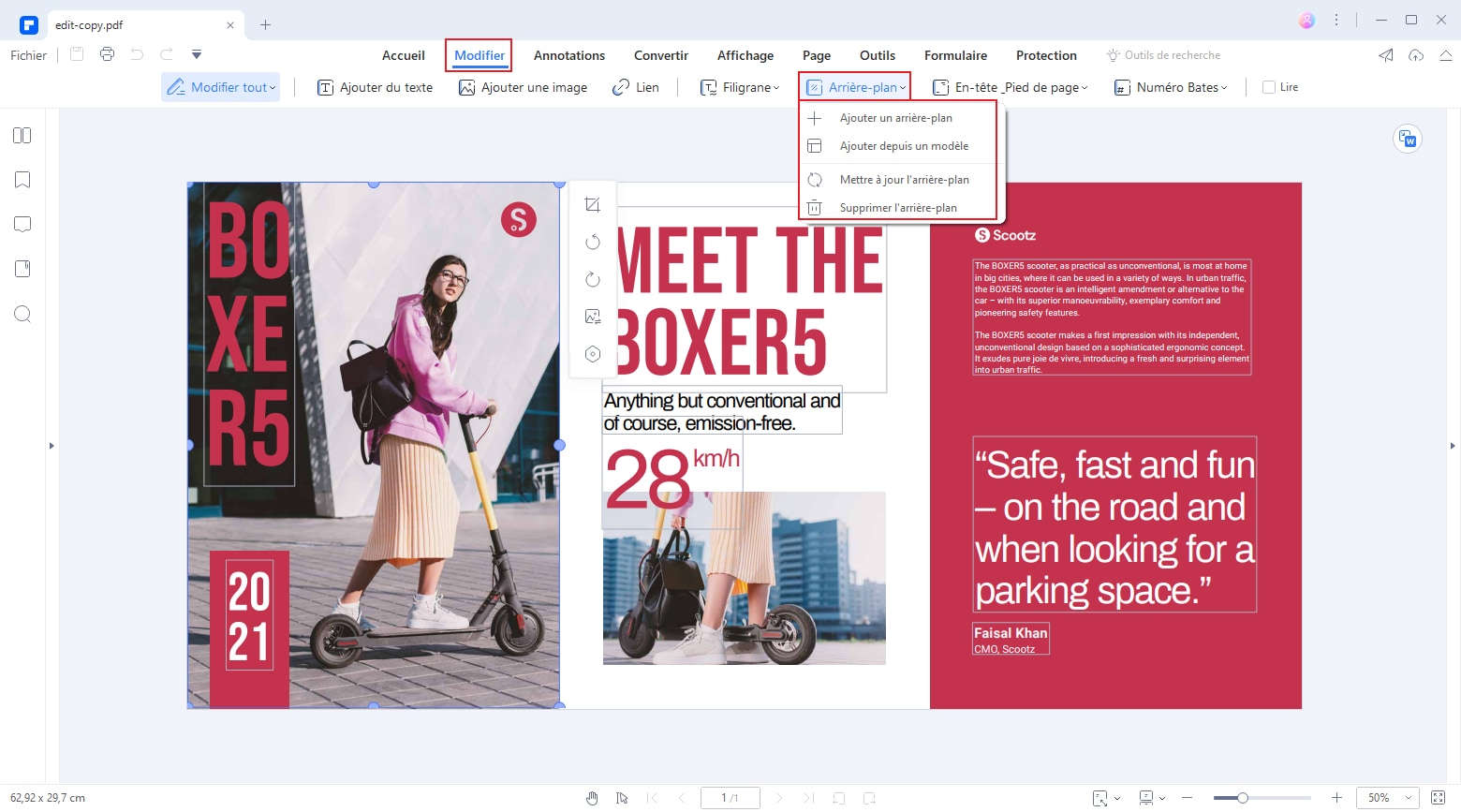This screenshot has width=1461, height=812.
Task: Go to first page button
Action: [653, 798]
